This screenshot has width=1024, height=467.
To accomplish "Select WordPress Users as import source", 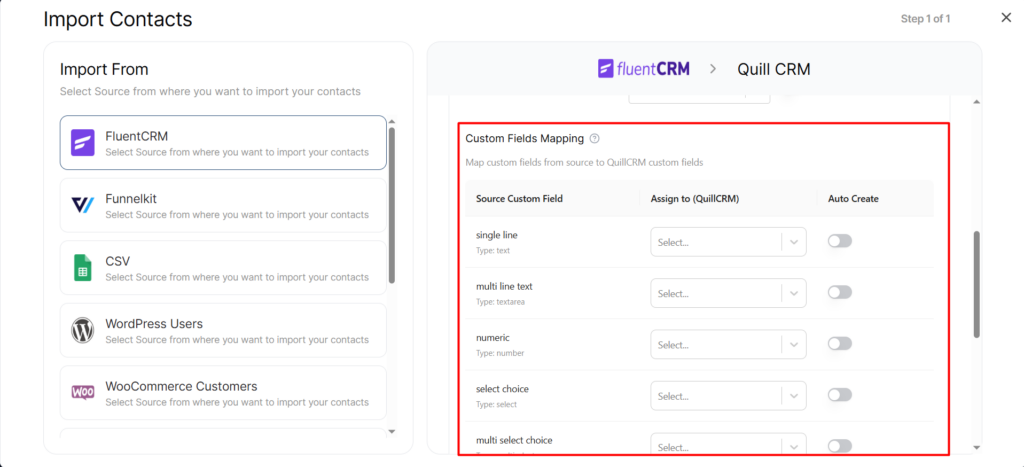I will [223, 330].
